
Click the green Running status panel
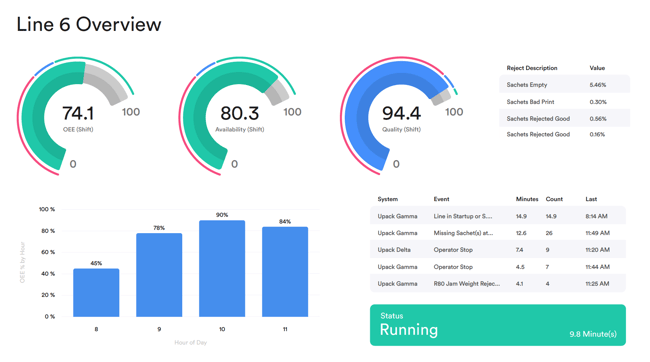click(498, 325)
